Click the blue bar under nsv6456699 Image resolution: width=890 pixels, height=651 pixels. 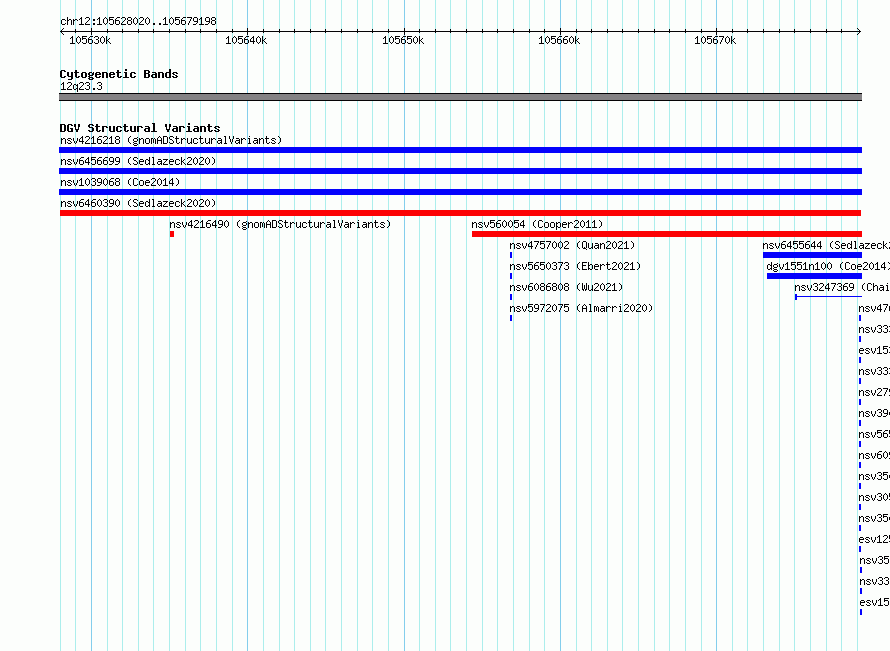pyautogui.click(x=460, y=171)
